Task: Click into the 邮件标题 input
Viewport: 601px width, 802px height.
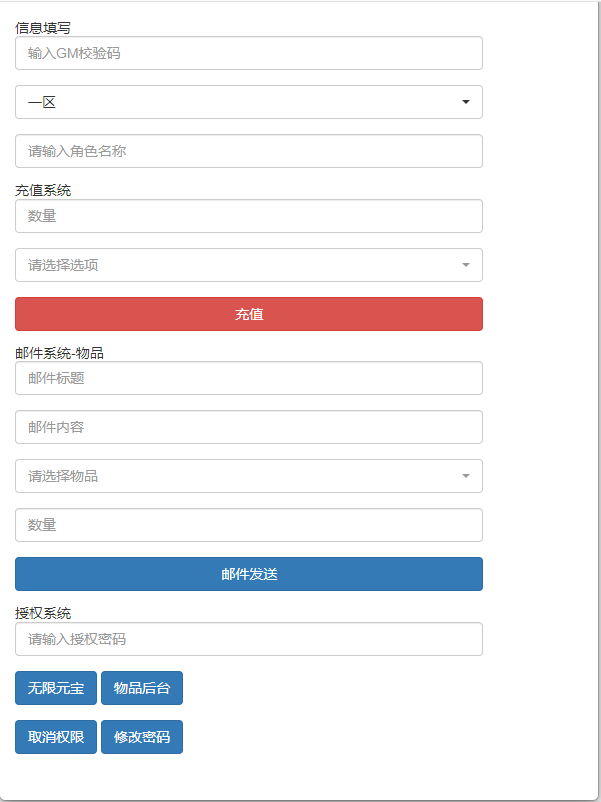Action: 248,378
